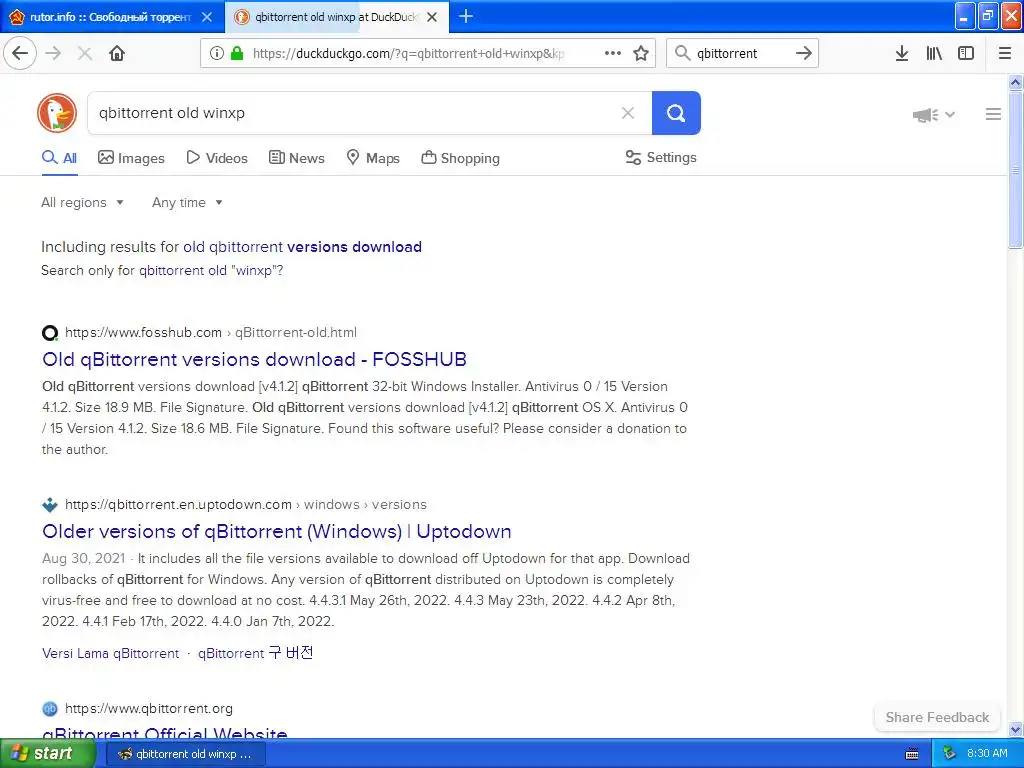
Task: Open Old qBittorrent versions download FOSSHUB result
Action: pos(254,359)
